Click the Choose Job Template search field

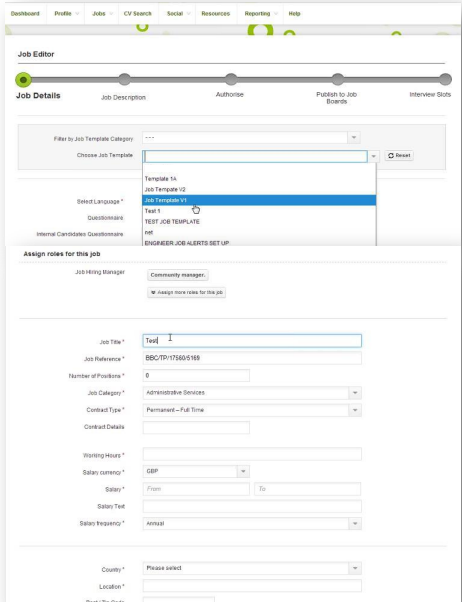coord(255,156)
